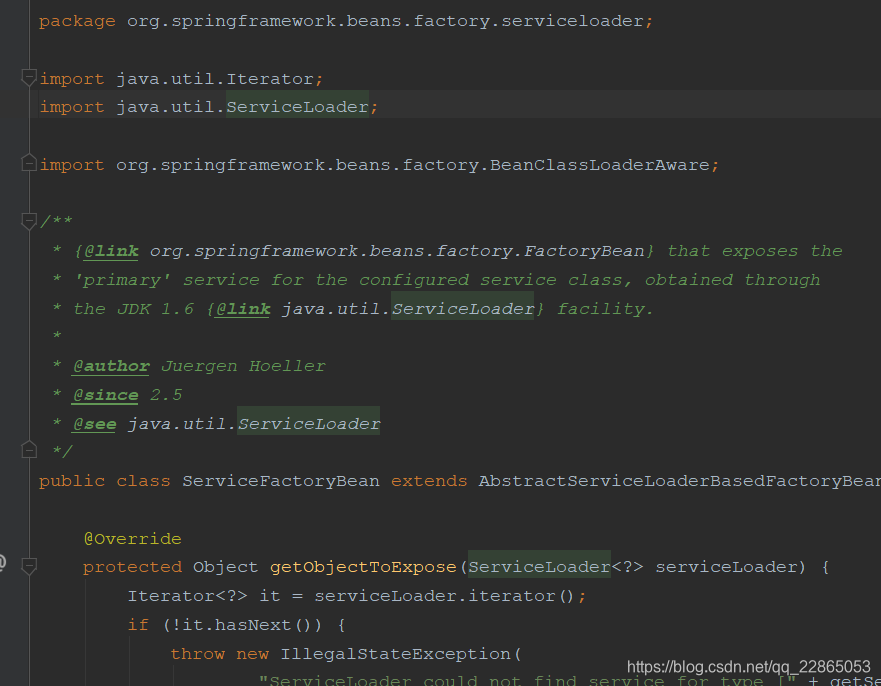The width and height of the screenshot is (881, 686).
Task: Click the @Override annotation
Action: (133, 539)
